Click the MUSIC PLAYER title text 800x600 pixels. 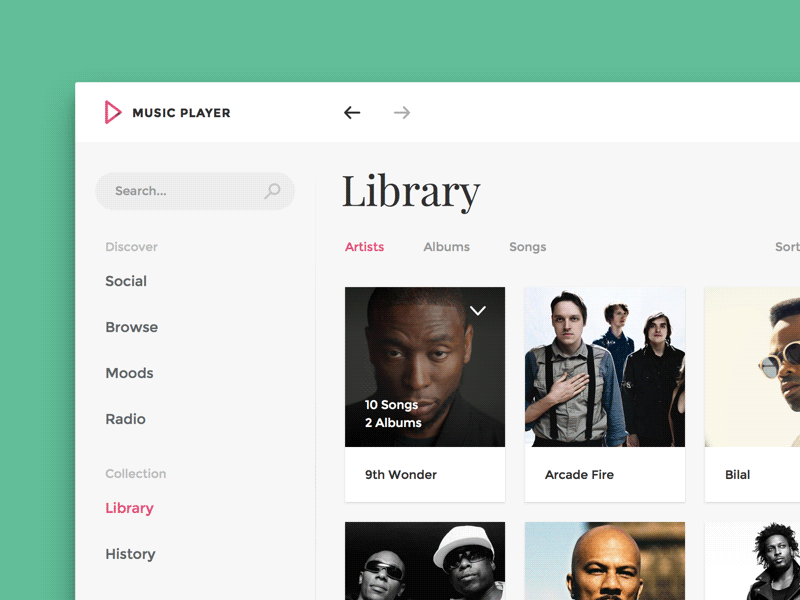coord(181,113)
